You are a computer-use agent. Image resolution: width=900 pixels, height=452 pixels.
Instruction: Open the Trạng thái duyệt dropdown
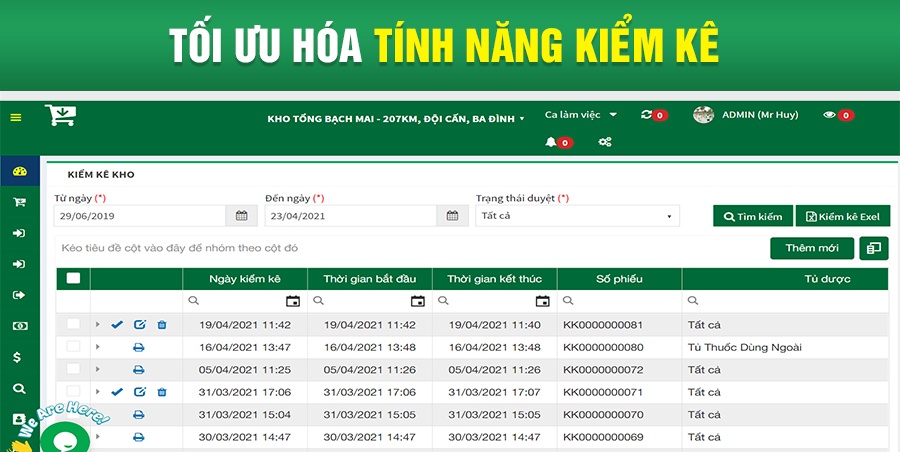(577, 216)
